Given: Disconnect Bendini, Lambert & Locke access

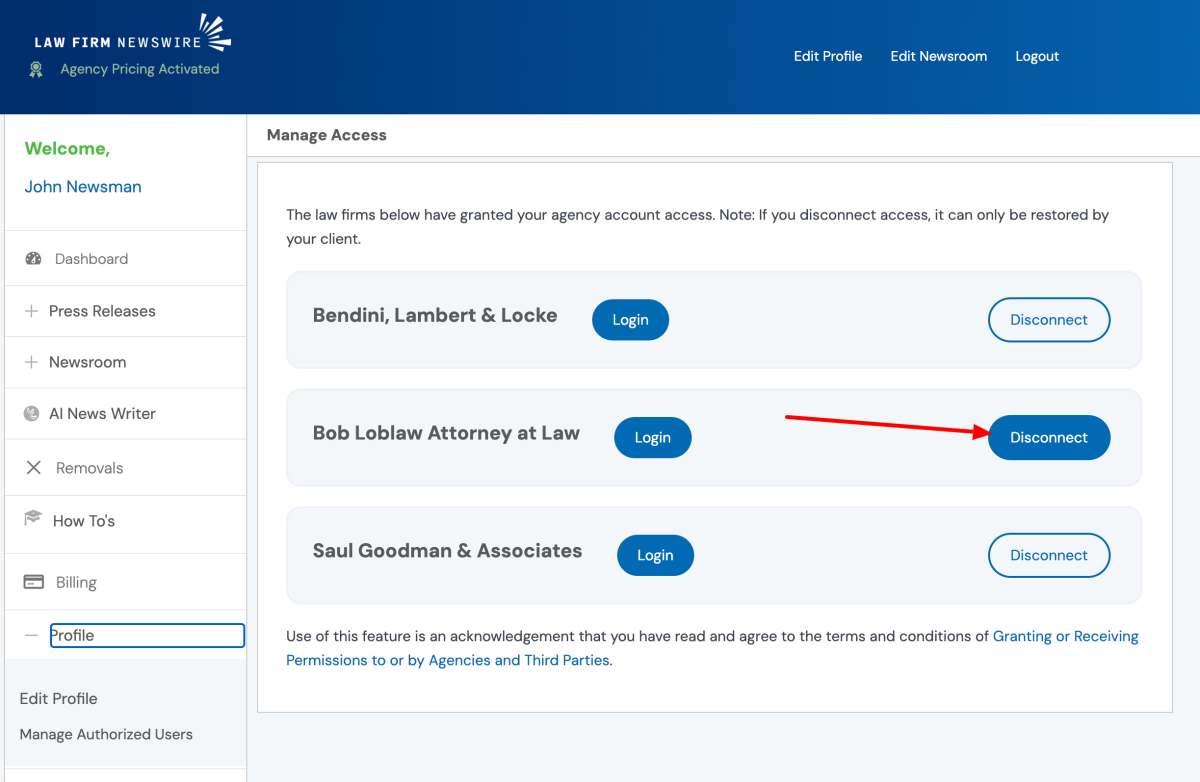Looking at the screenshot, I should 1048,320.
